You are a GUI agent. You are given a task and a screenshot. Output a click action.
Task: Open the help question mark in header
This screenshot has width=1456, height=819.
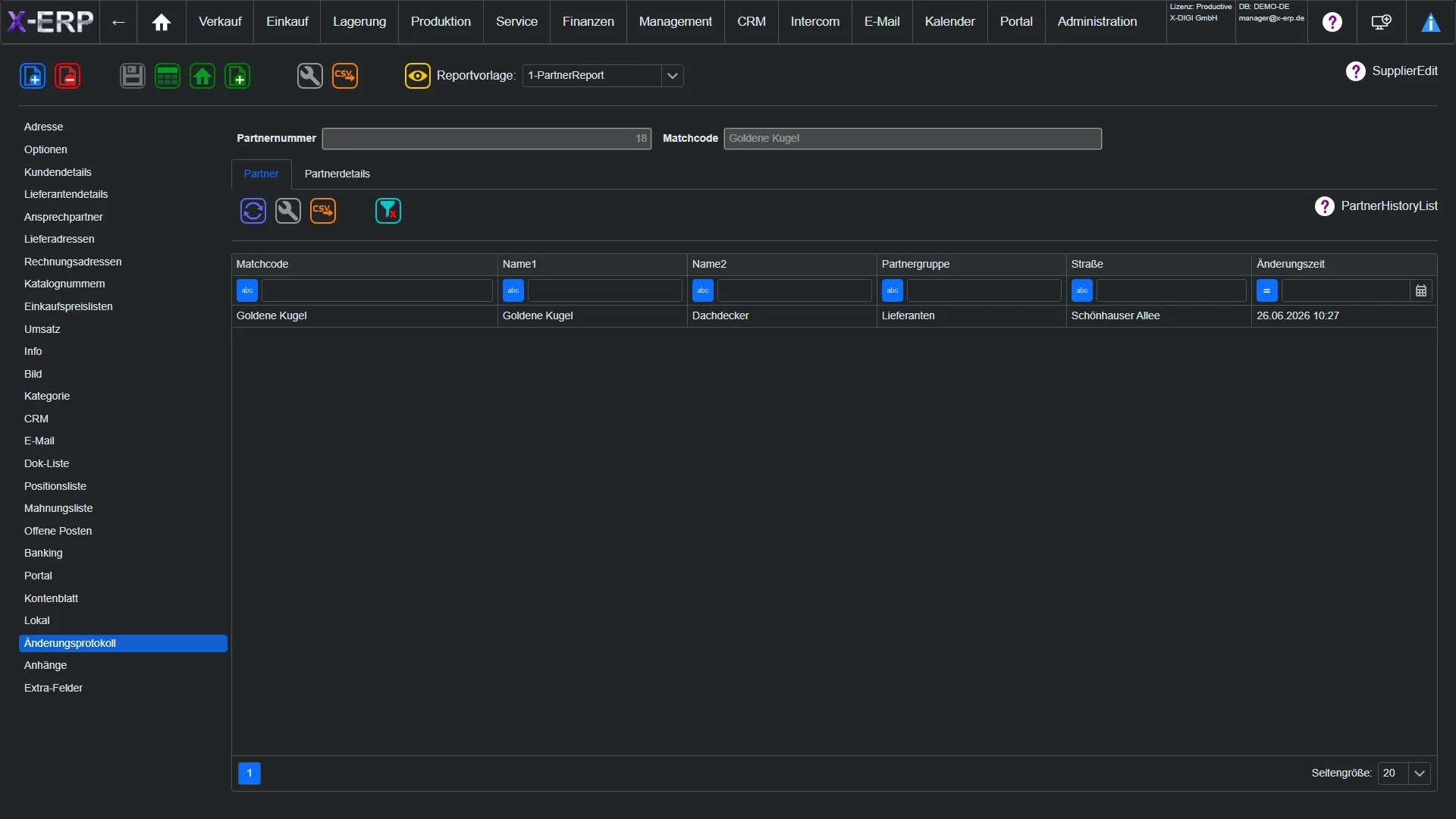[1332, 22]
